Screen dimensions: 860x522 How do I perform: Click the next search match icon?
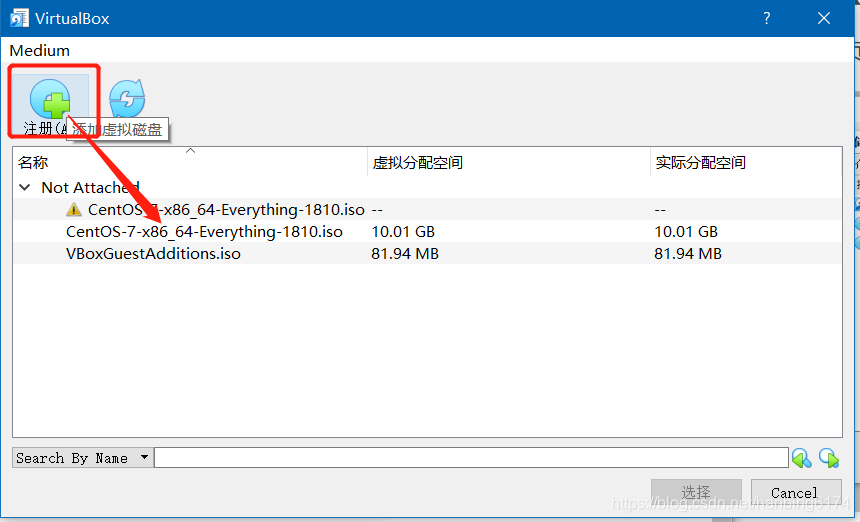click(829, 458)
